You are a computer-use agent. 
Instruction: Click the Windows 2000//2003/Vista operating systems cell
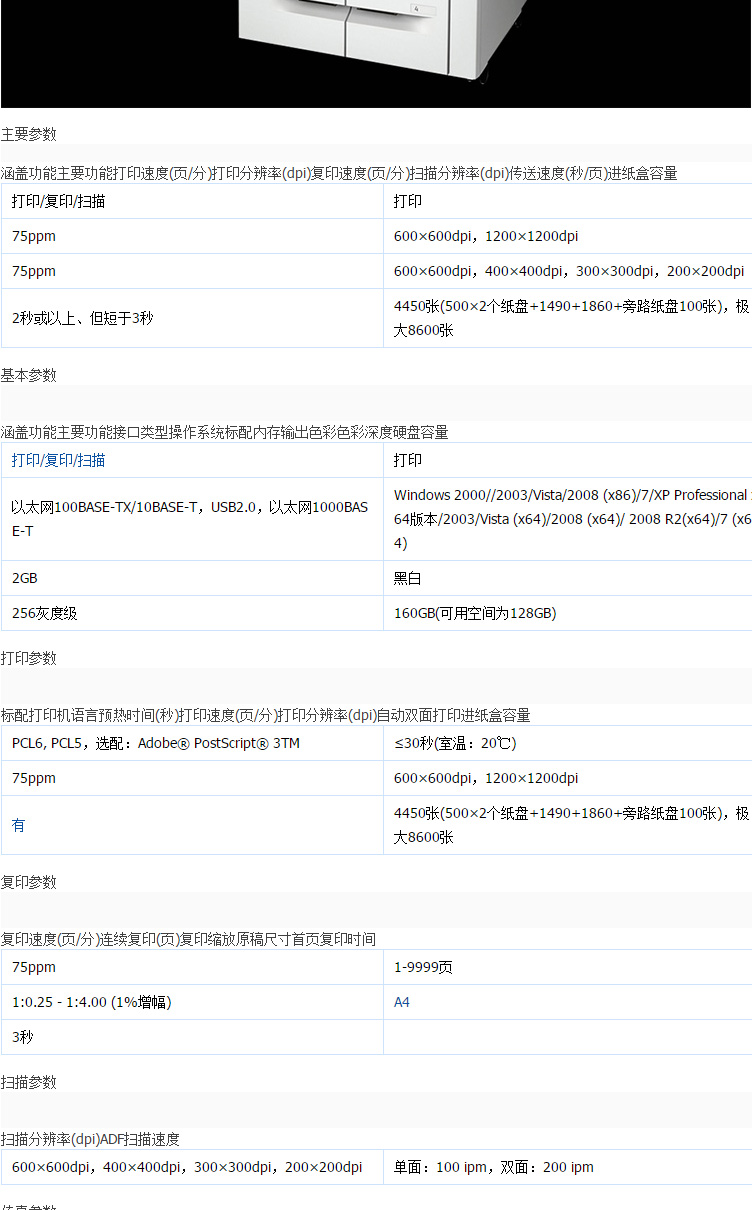tap(568, 519)
